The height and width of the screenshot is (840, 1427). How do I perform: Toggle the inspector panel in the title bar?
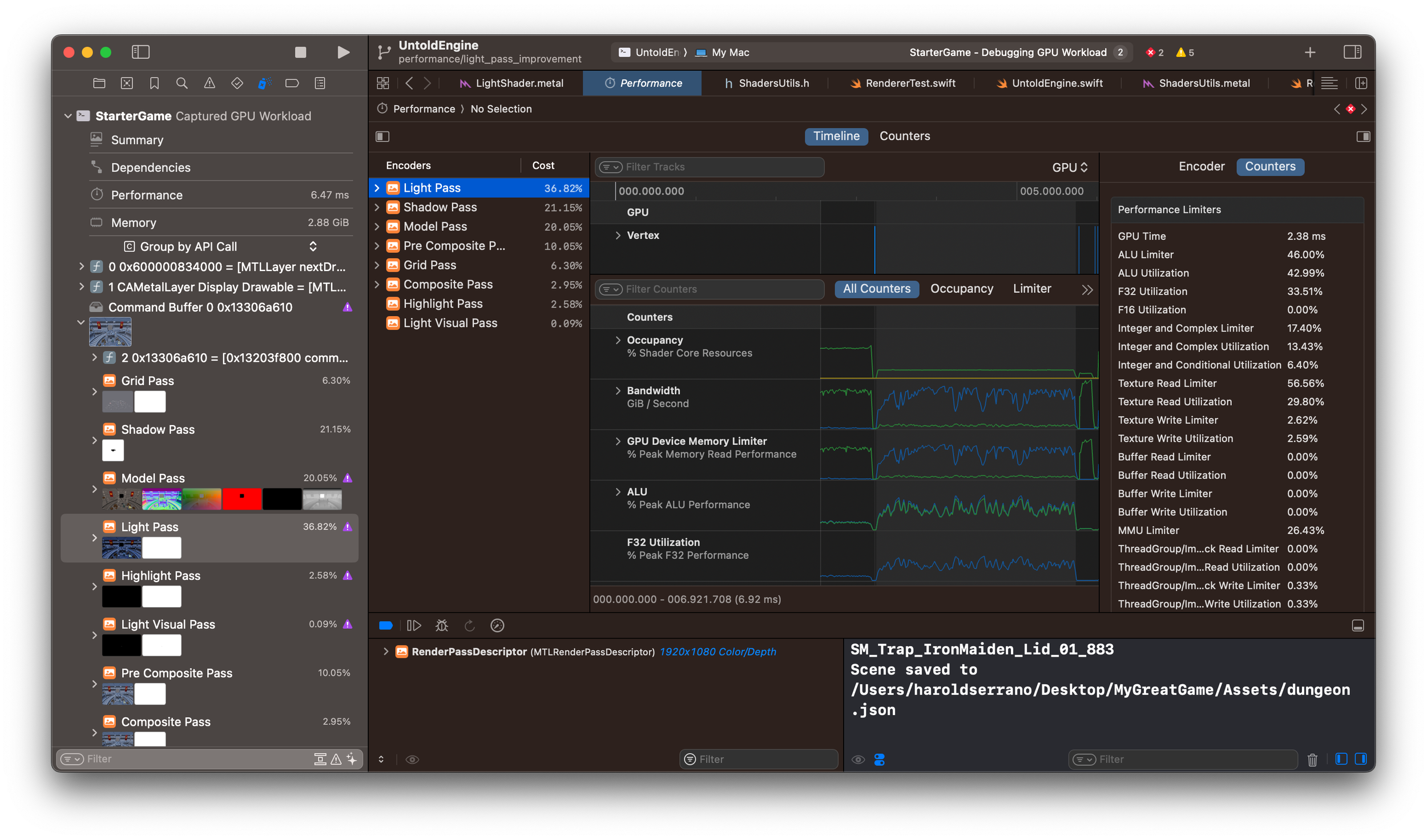click(1352, 52)
